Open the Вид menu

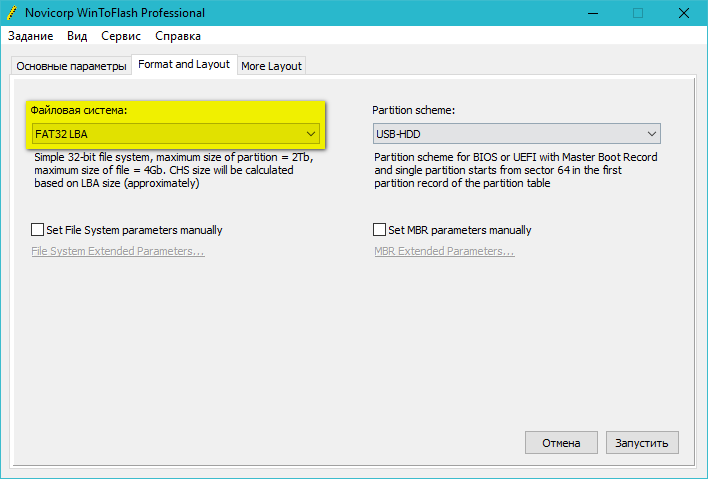pos(77,36)
